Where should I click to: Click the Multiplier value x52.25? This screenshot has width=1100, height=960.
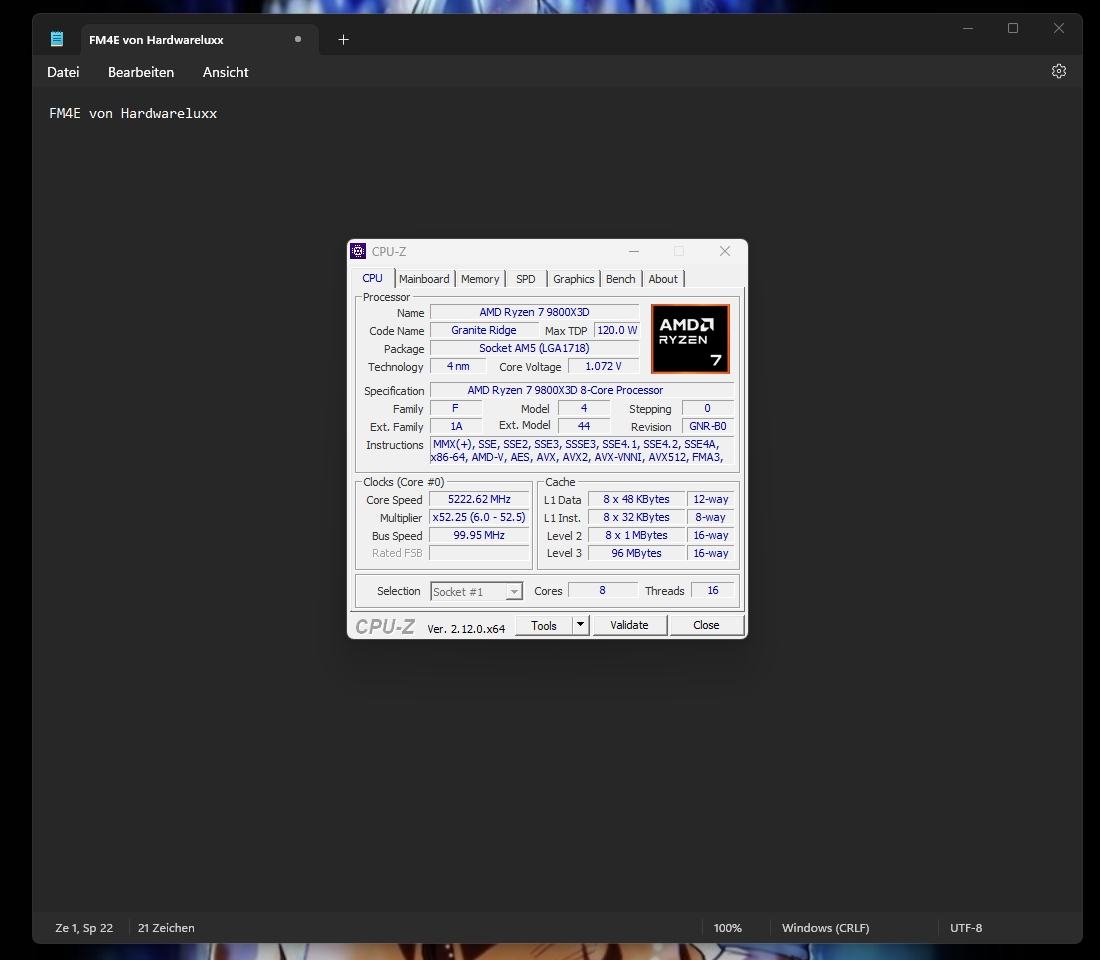pos(479,517)
